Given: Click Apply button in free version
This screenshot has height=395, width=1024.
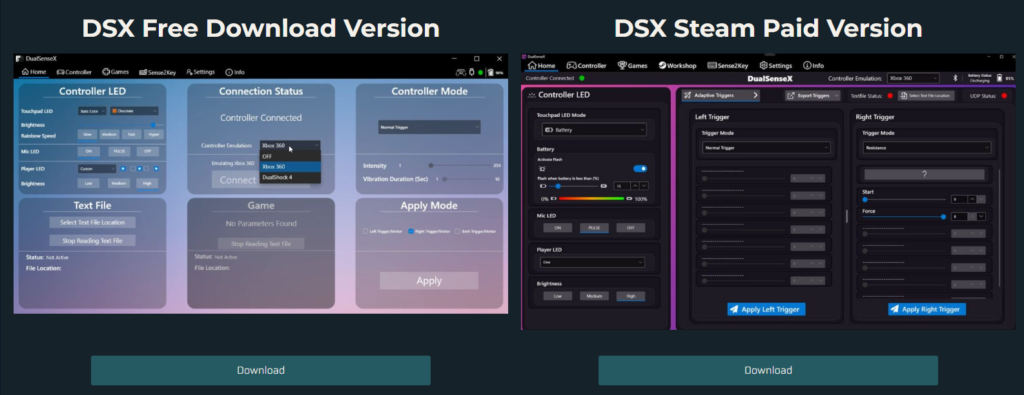Looking at the screenshot, I should pyautogui.click(x=429, y=281).
